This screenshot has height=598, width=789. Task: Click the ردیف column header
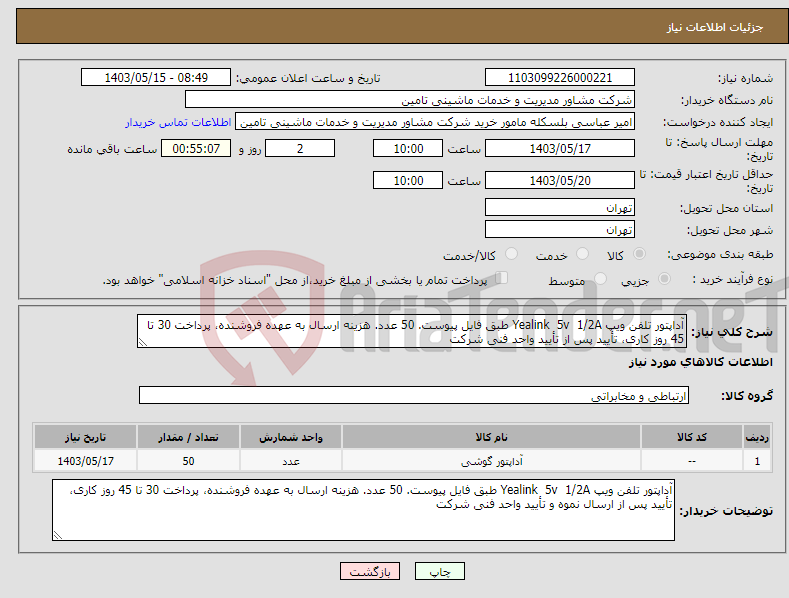point(757,437)
